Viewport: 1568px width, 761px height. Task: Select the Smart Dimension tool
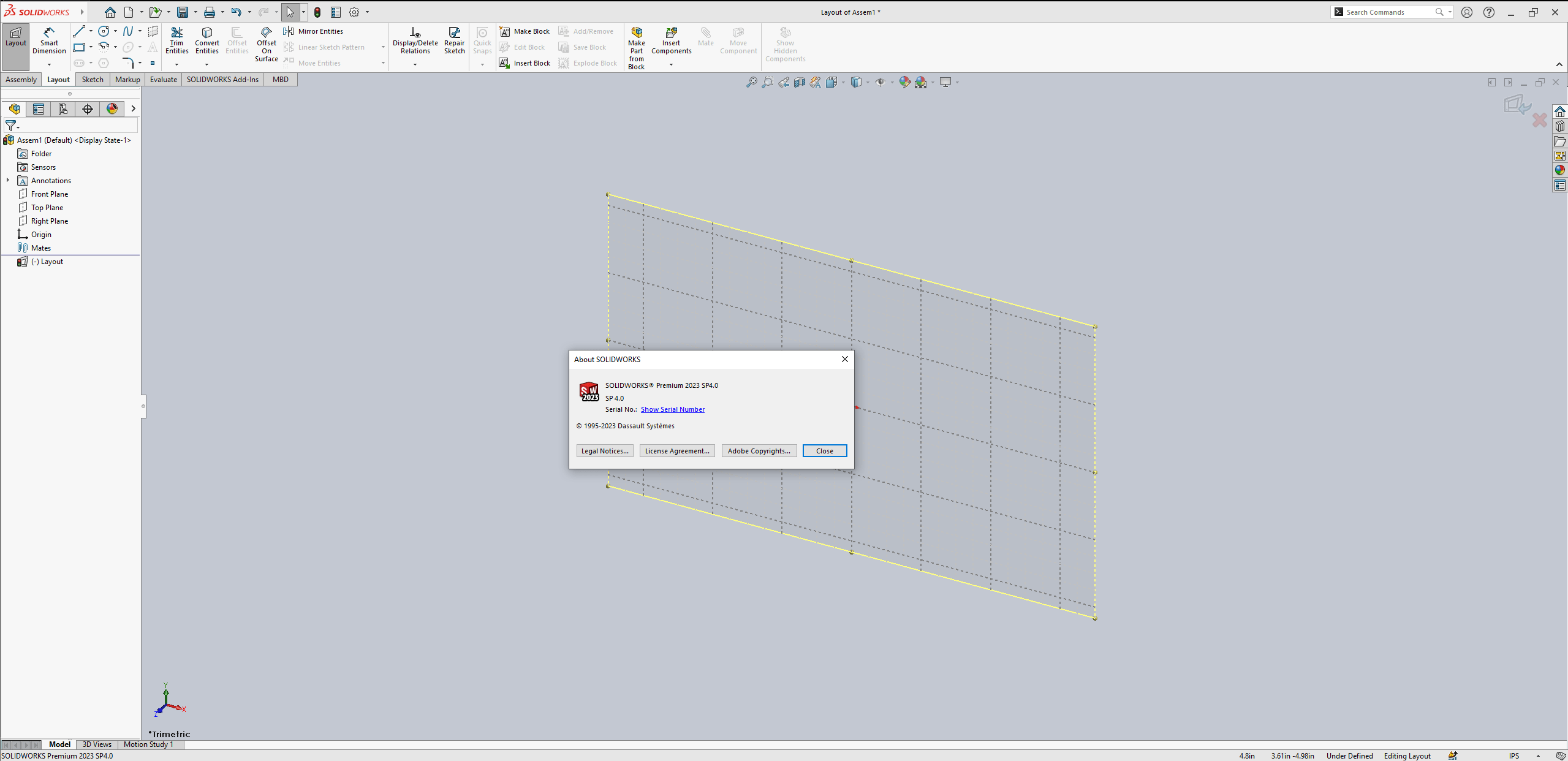pos(49,41)
